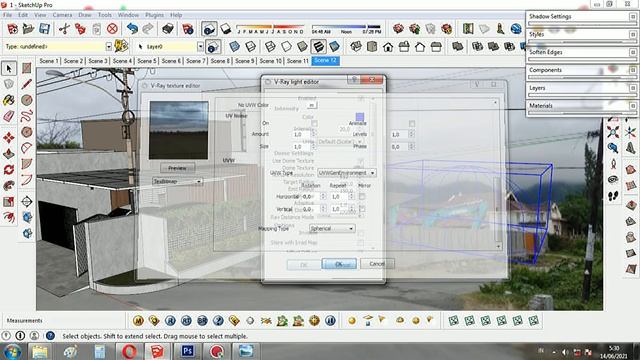Image resolution: width=640 pixels, height=360 pixels.
Task: Switch to Front view house icon
Action: click(388, 47)
